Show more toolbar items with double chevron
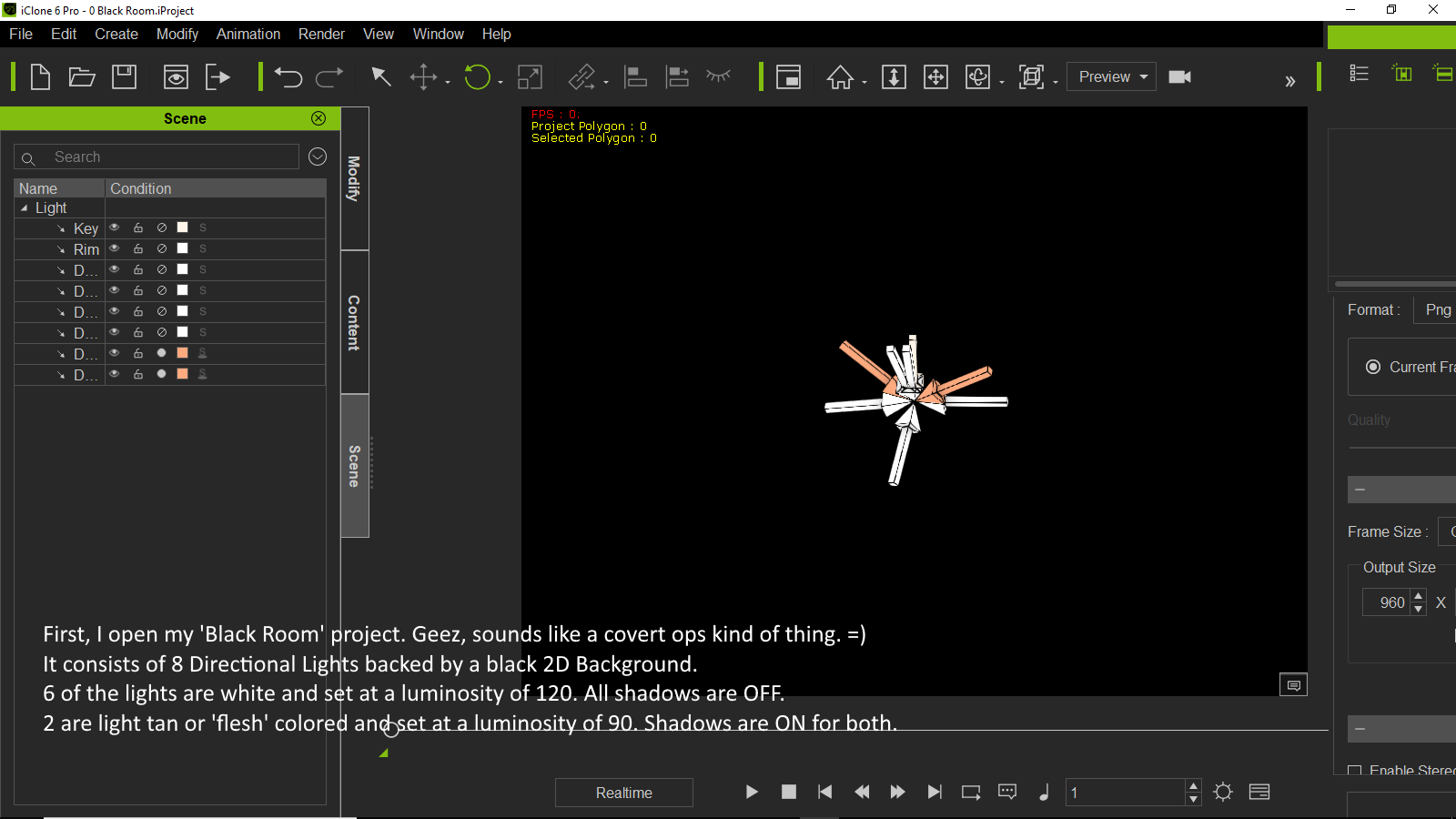The width and height of the screenshot is (1456, 819). [x=1289, y=81]
